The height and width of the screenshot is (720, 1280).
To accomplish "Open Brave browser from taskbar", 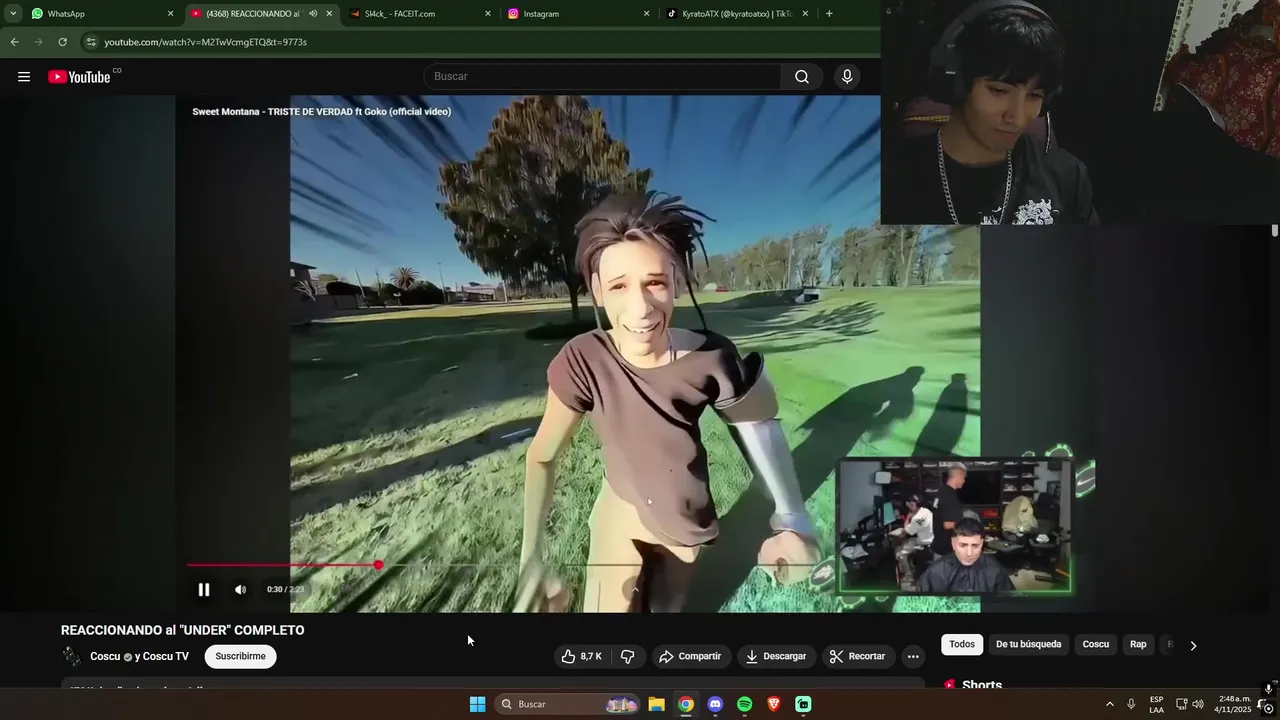I will point(774,704).
